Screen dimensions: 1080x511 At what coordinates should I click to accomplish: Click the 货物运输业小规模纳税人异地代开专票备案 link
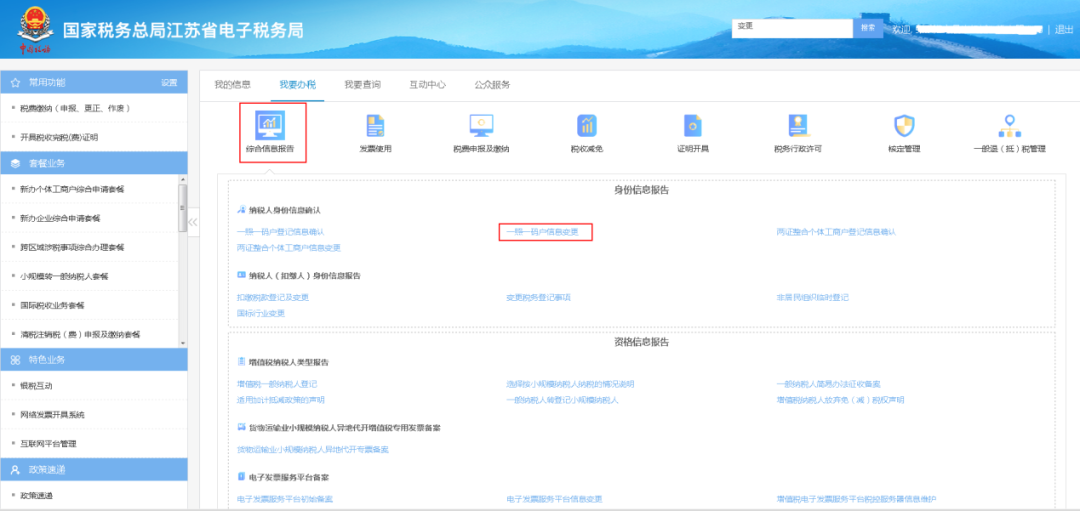point(313,450)
